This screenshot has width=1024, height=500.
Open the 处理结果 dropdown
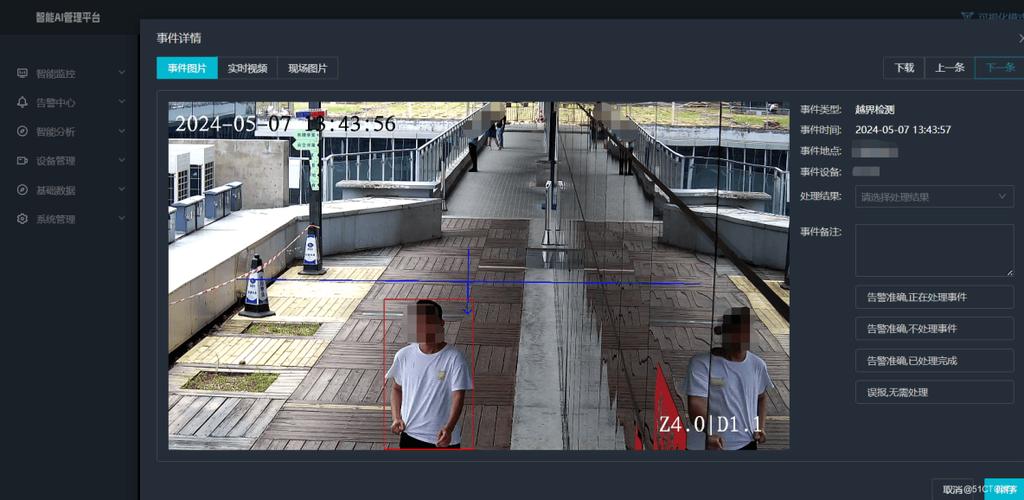click(935, 196)
